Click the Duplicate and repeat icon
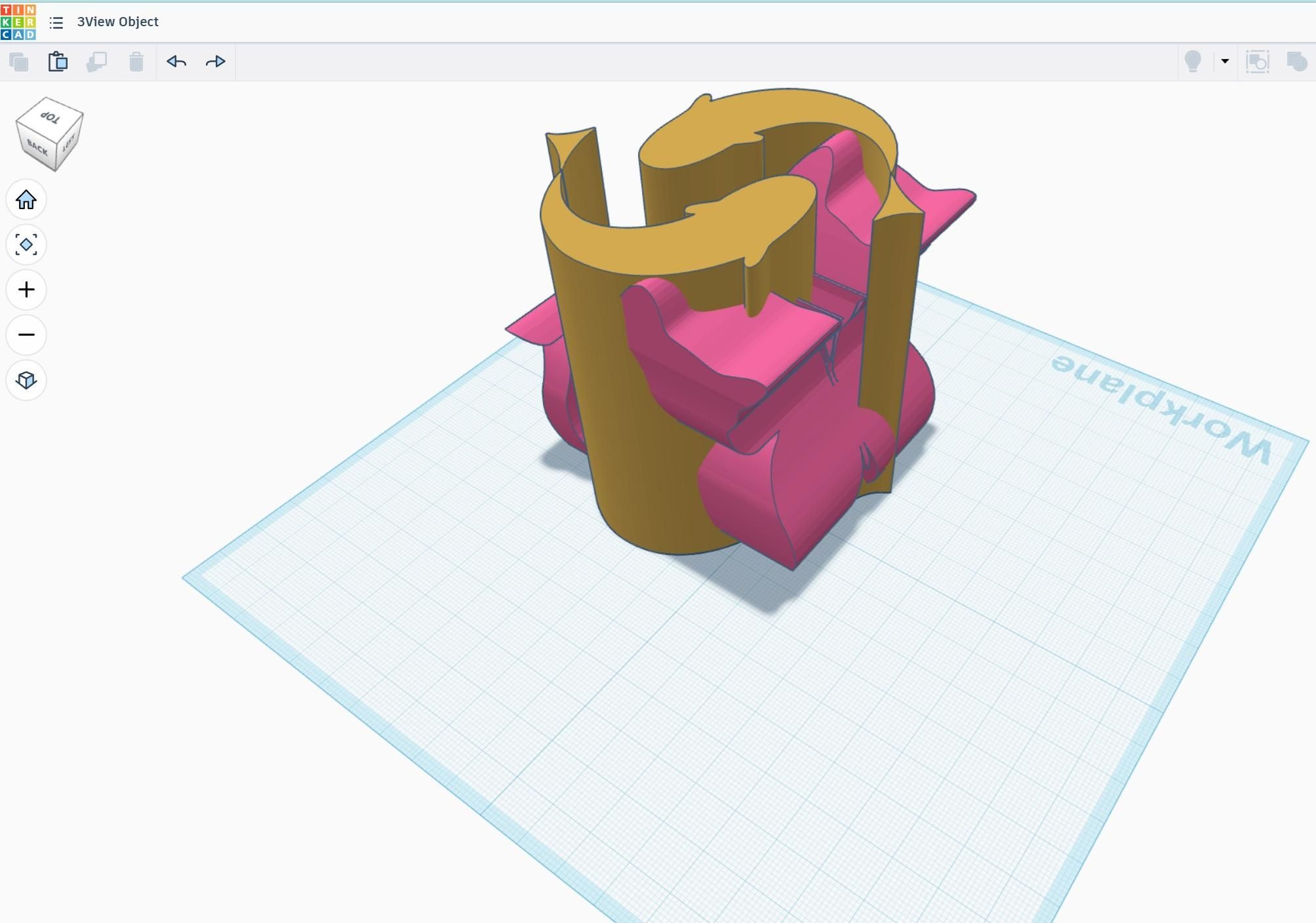This screenshot has width=1316, height=923. pyautogui.click(x=97, y=62)
